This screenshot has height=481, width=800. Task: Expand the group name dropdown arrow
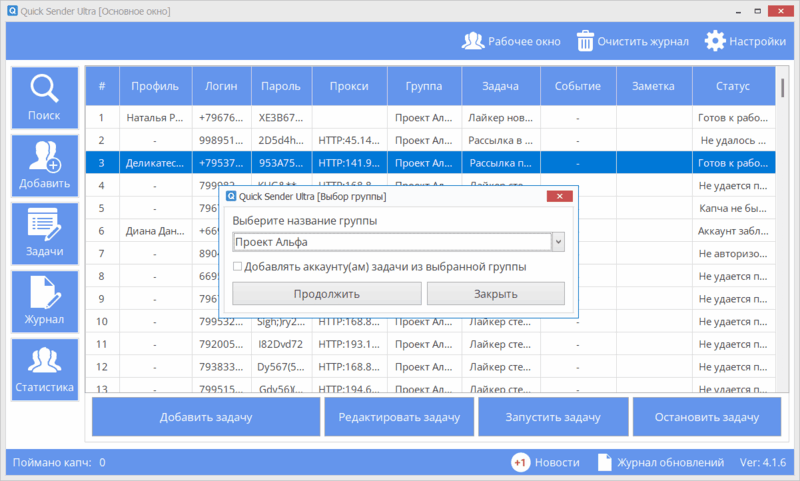(559, 242)
